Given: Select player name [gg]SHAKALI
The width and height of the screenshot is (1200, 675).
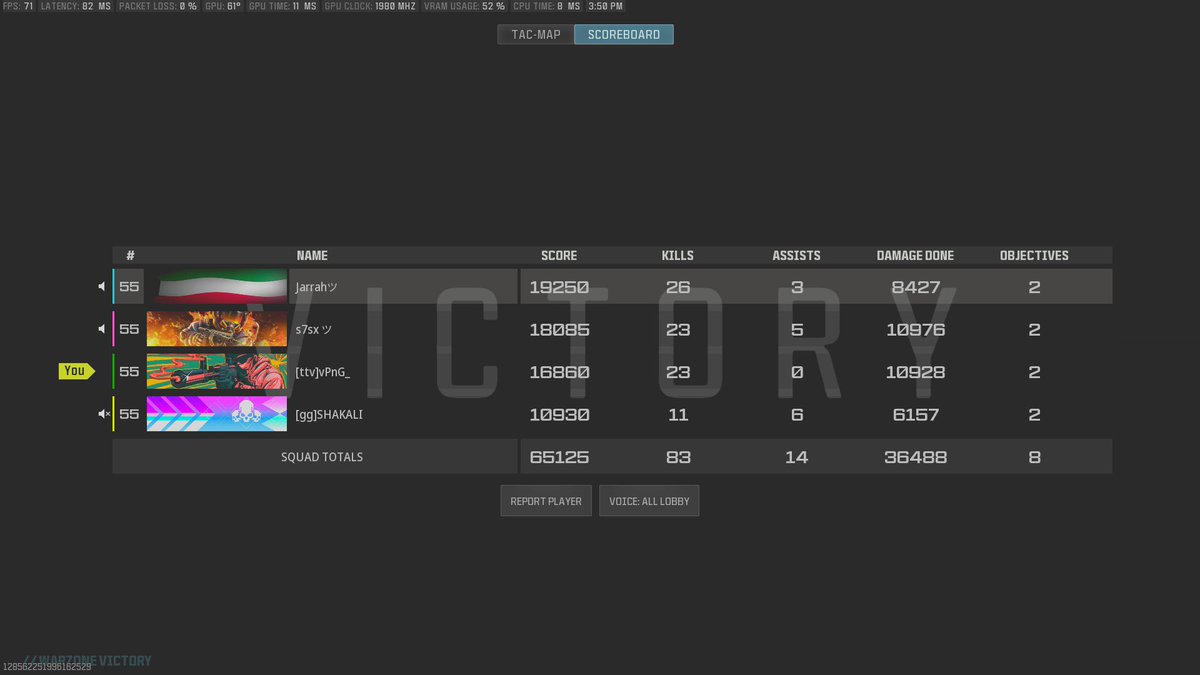Looking at the screenshot, I should click(329, 414).
